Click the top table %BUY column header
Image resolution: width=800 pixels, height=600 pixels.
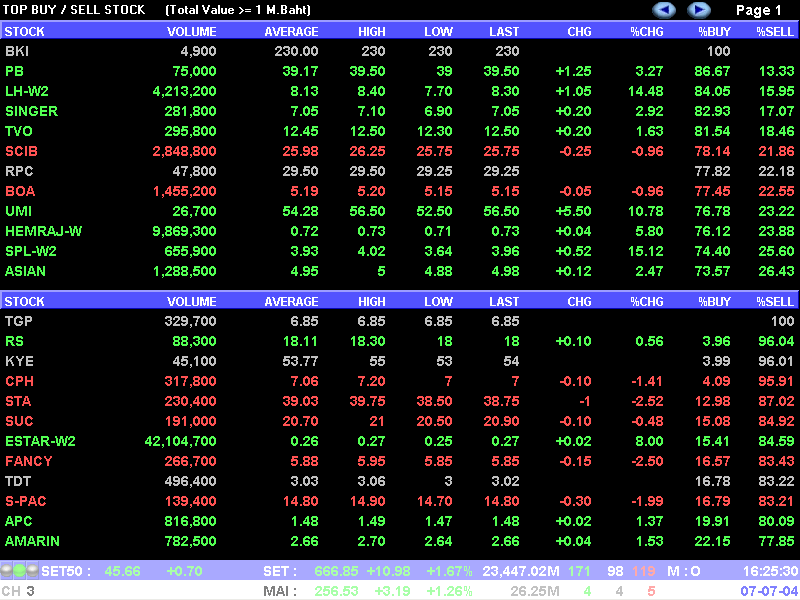point(714,32)
